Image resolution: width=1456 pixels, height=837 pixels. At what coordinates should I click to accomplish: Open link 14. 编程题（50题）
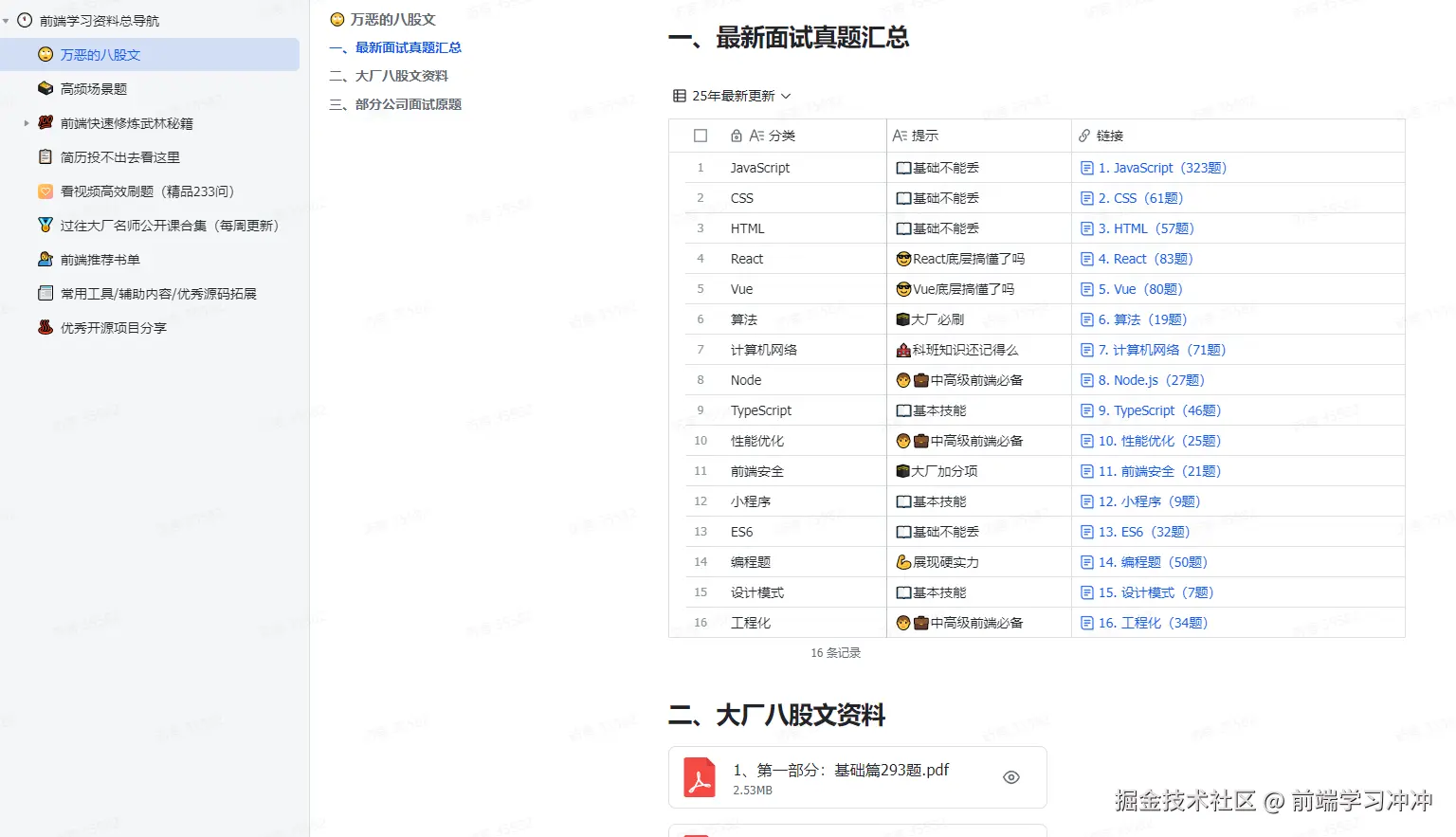(1153, 562)
